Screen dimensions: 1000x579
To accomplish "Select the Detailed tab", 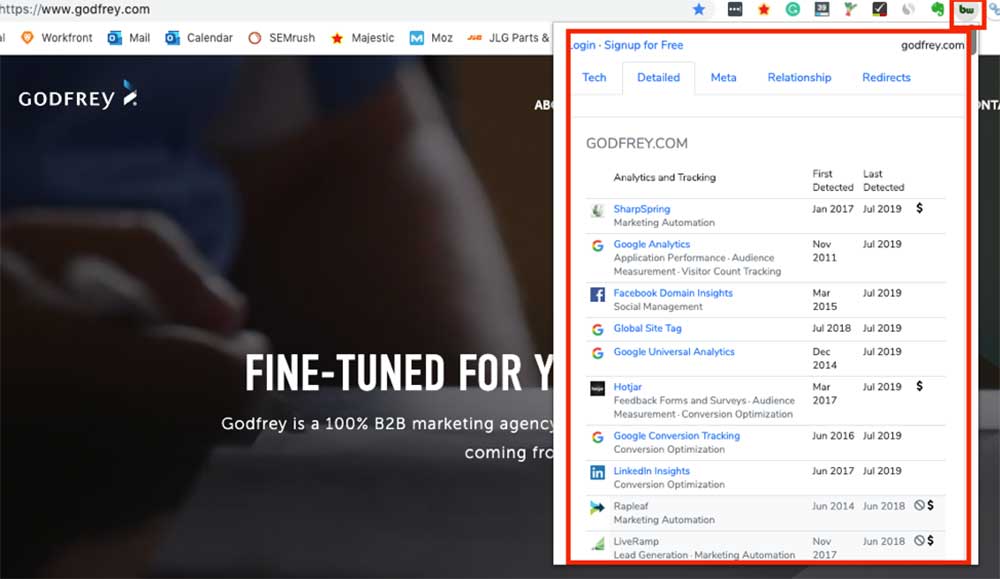I will (x=658, y=78).
